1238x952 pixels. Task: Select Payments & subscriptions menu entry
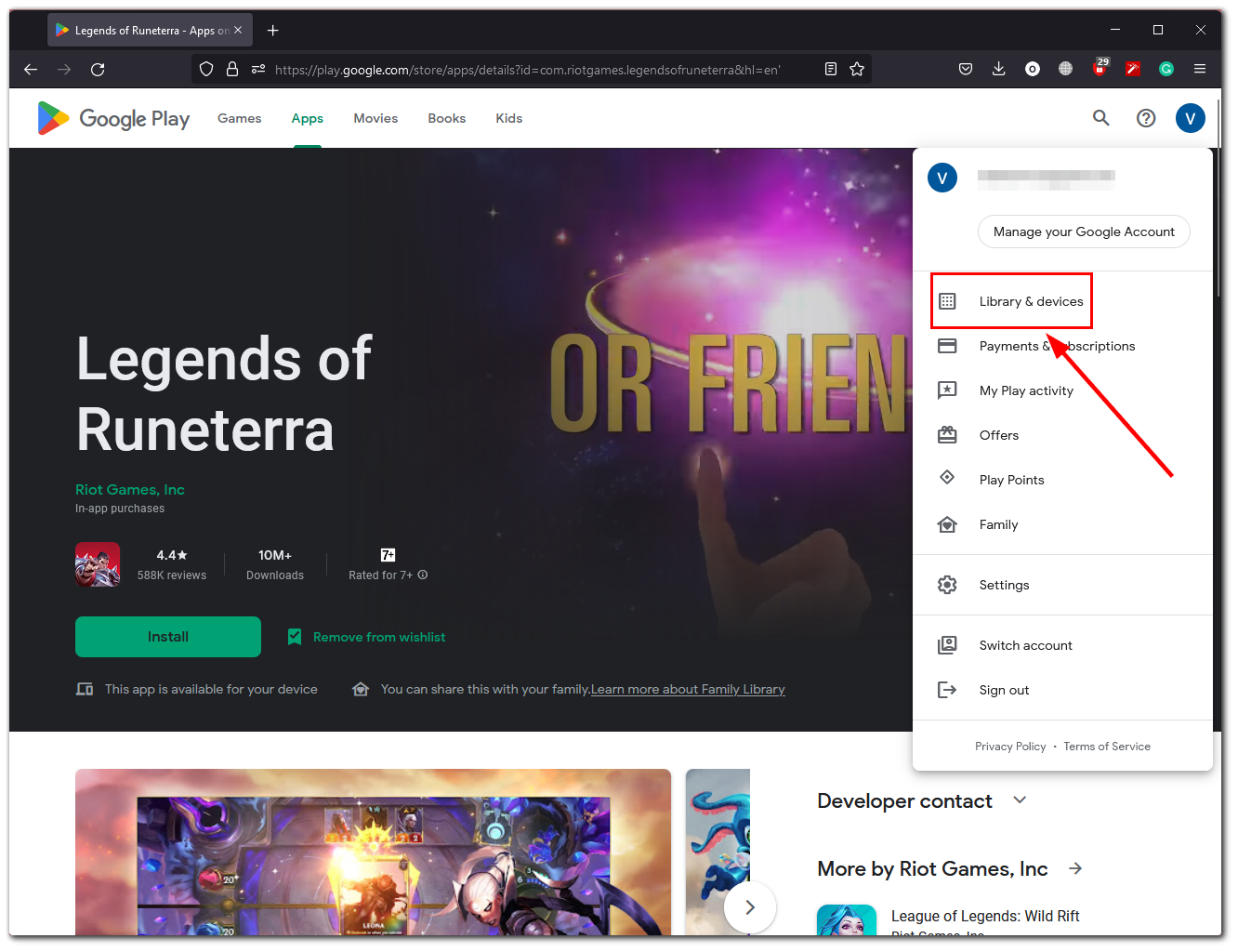pos(1062,346)
